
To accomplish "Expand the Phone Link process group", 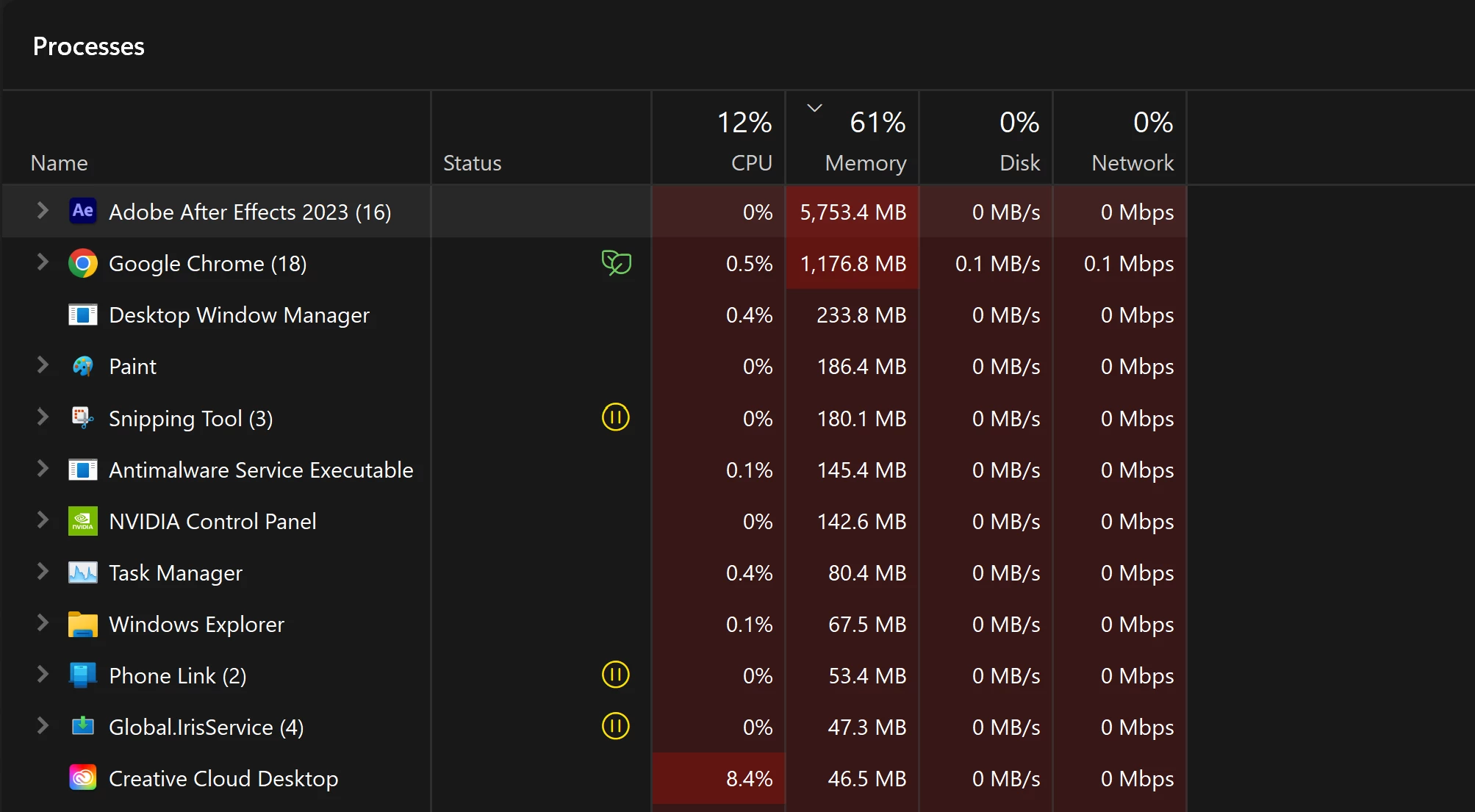I will coord(43,675).
